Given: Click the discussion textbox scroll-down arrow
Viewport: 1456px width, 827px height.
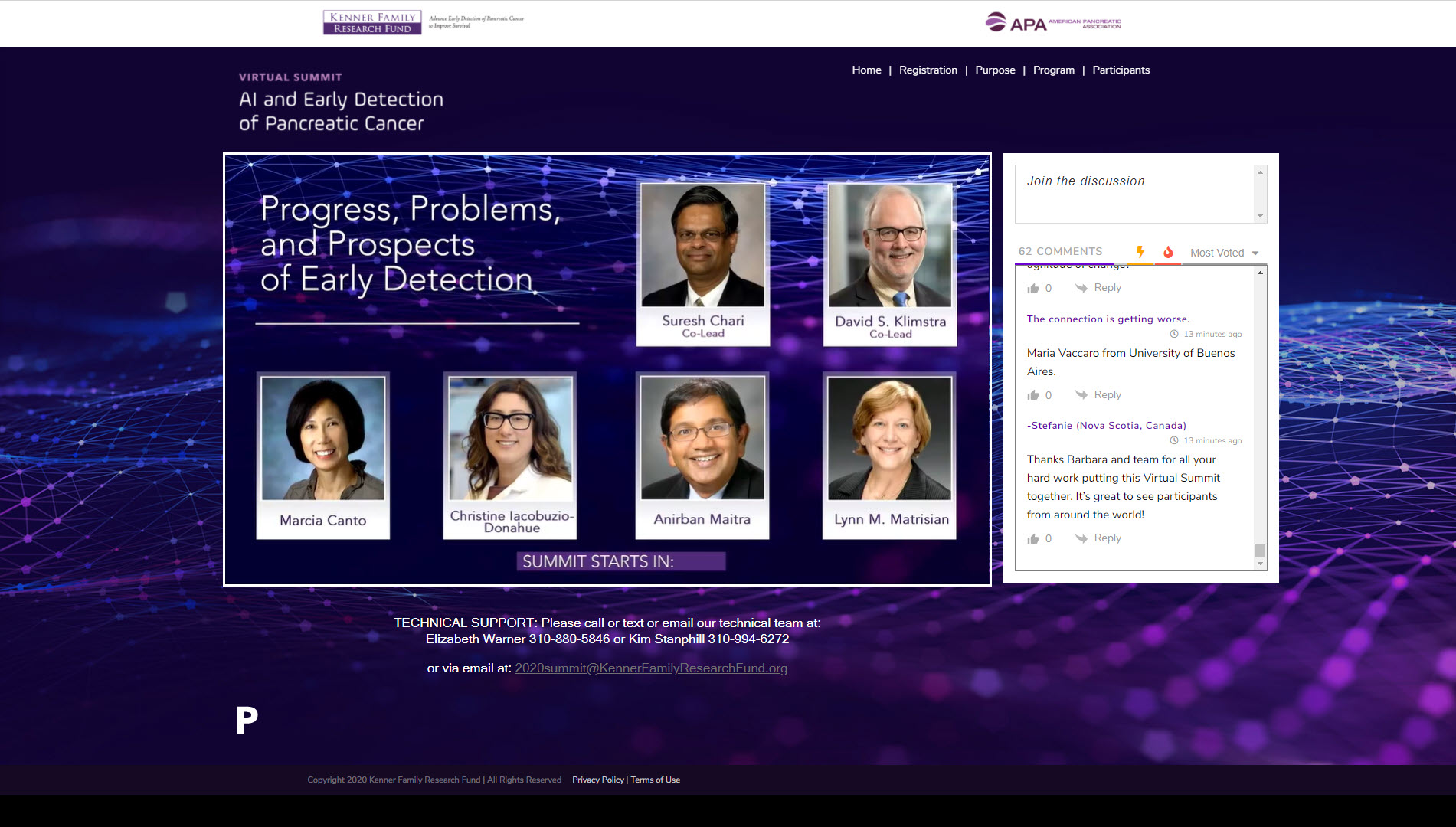Looking at the screenshot, I should pyautogui.click(x=1260, y=216).
